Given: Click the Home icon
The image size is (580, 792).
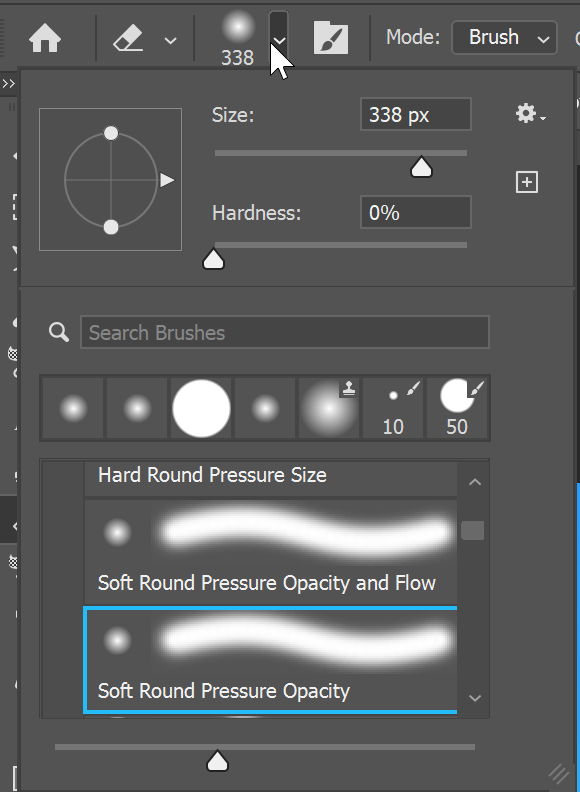Looking at the screenshot, I should point(45,38).
